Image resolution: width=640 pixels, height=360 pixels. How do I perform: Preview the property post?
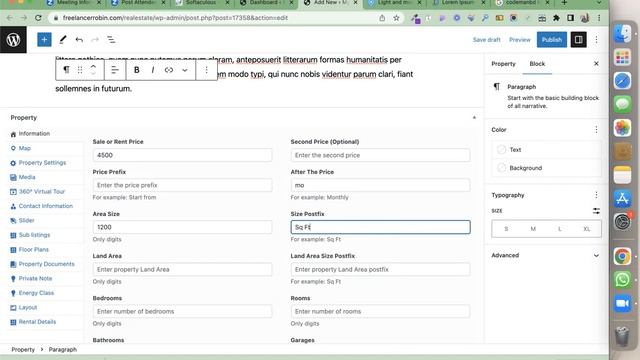520,40
